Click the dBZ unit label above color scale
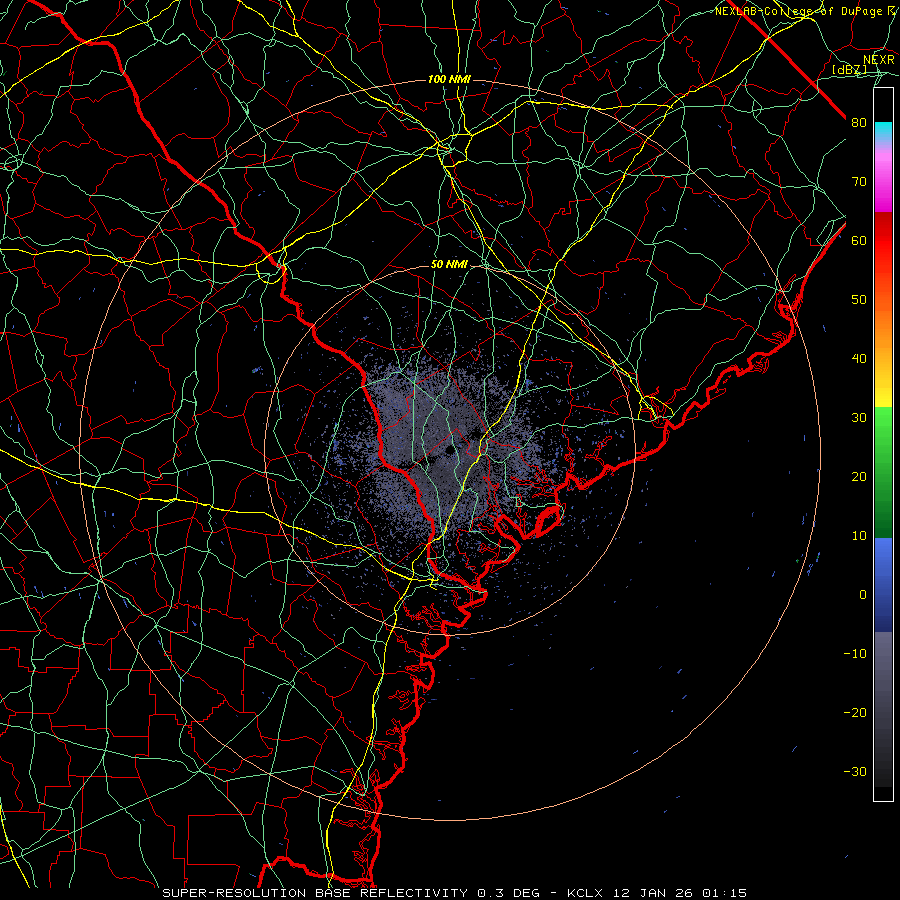The height and width of the screenshot is (900, 900). pyautogui.click(x=849, y=69)
